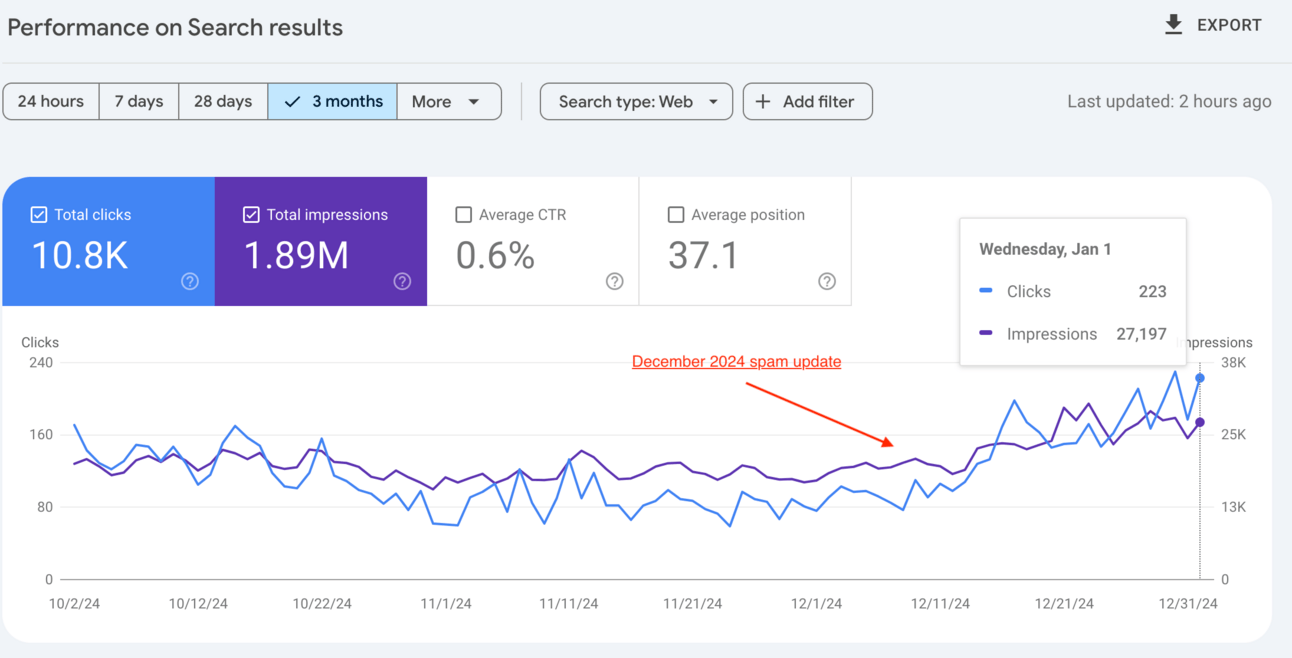1292x658 pixels.
Task: Click the blue Clicks legend marker in tooltip
Action: point(986,291)
